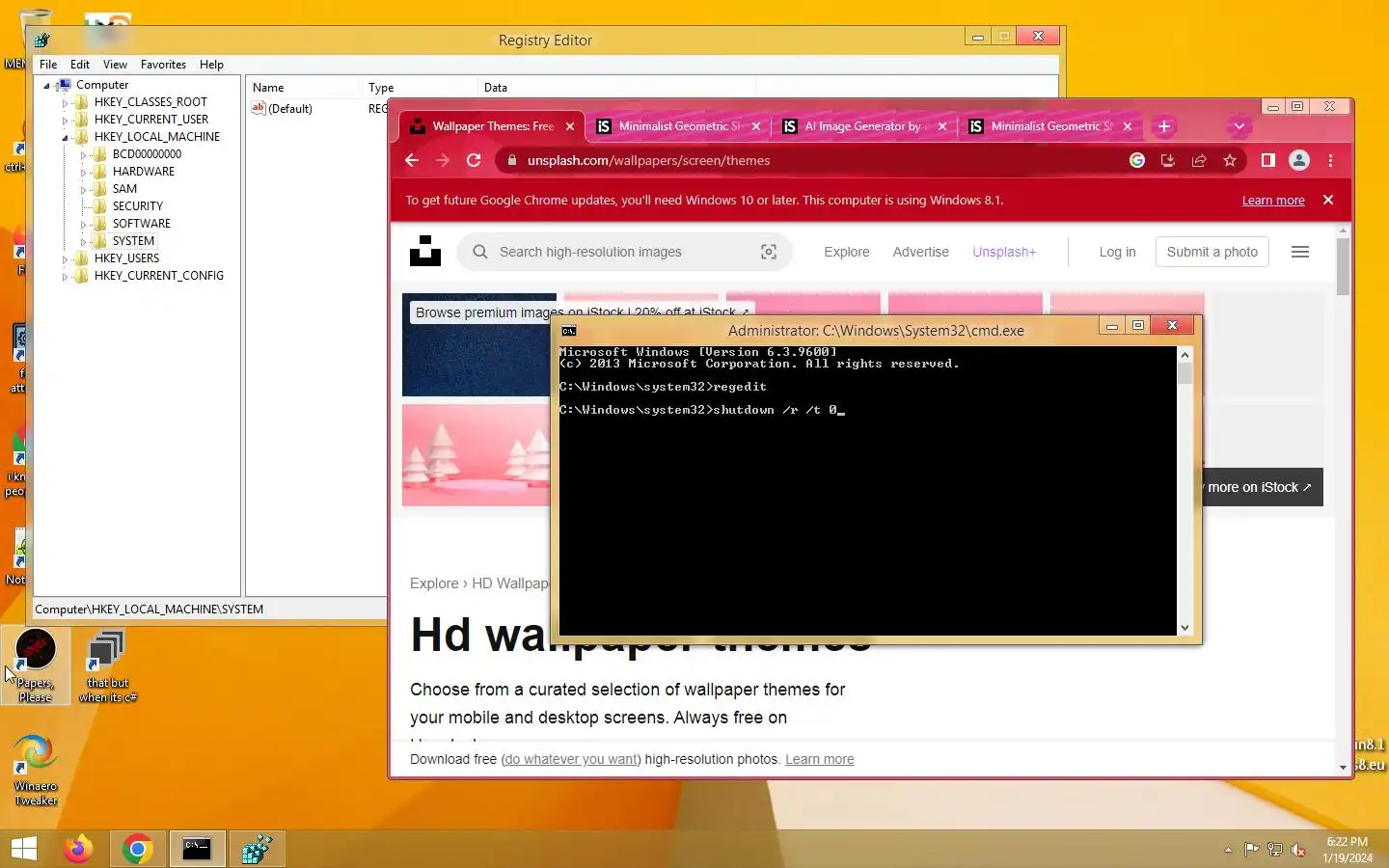Open Firefox from the taskbar
Screen dimensions: 1389x868
78,849
